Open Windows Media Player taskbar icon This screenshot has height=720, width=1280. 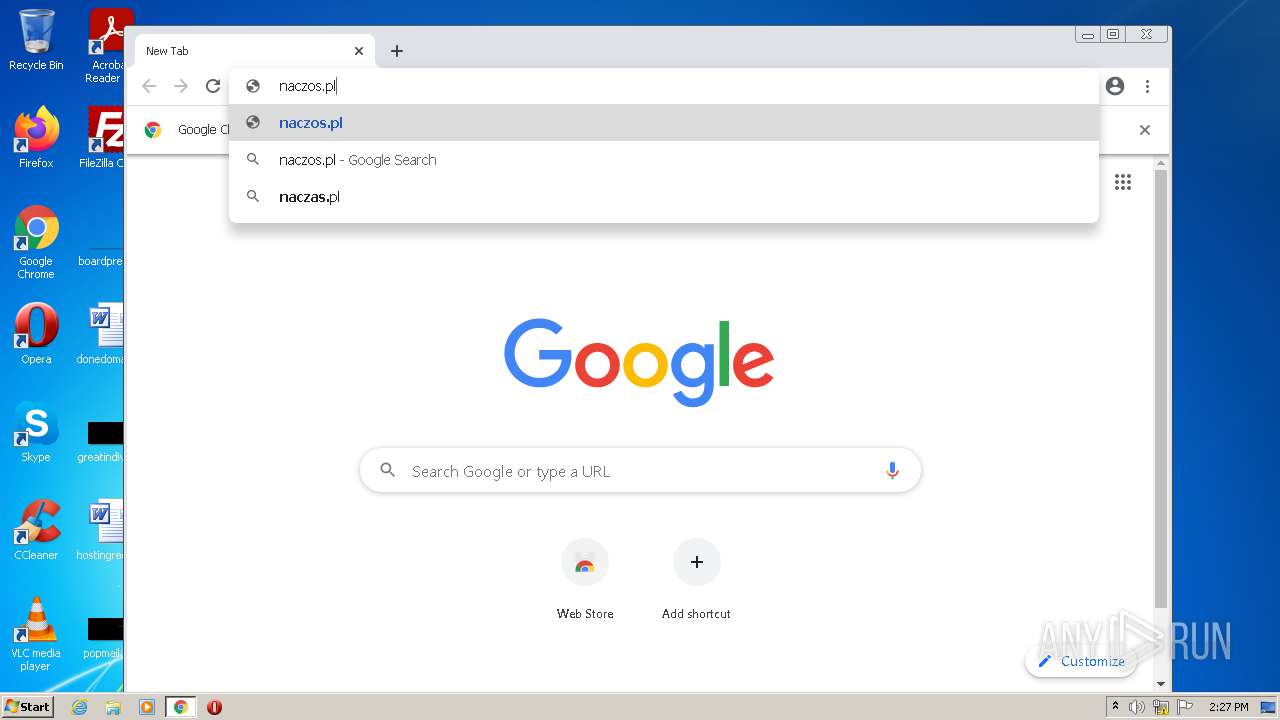tap(147, 707)
